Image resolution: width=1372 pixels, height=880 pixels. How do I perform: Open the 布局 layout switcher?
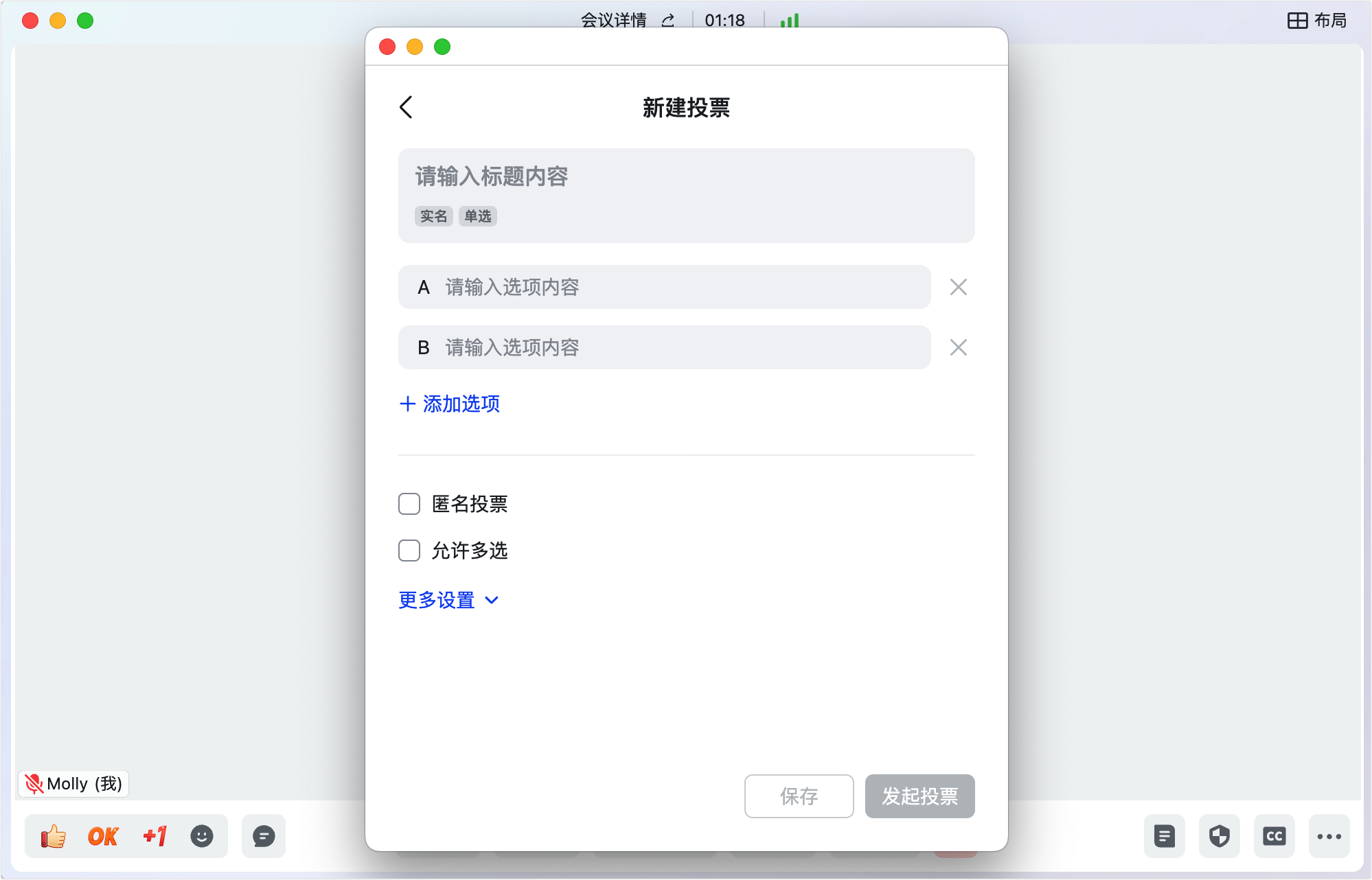(1318, 20)
